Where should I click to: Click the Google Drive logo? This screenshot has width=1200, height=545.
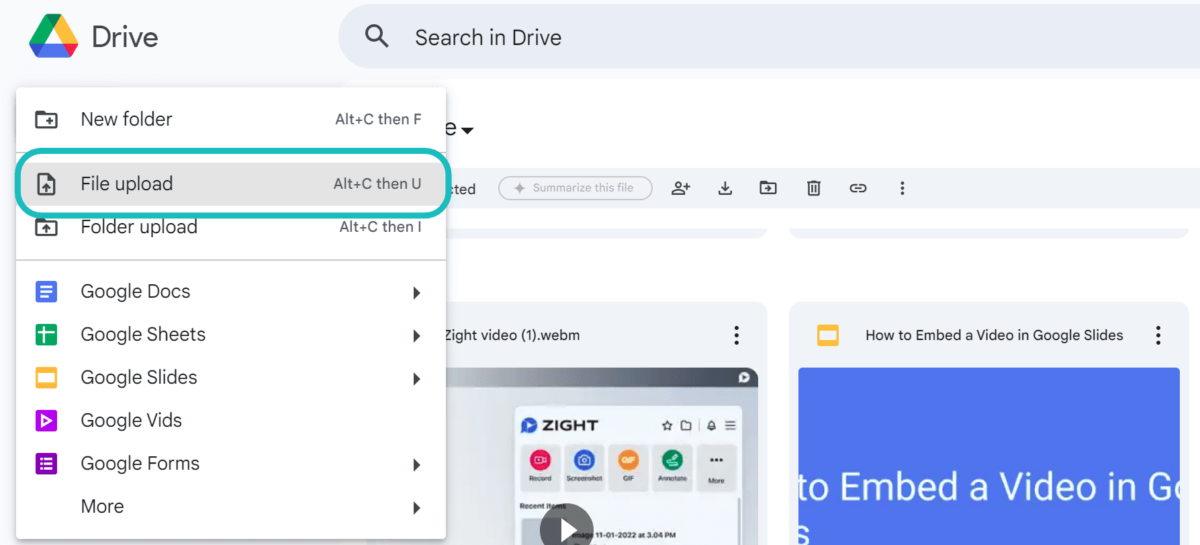[x=54, y=37]
